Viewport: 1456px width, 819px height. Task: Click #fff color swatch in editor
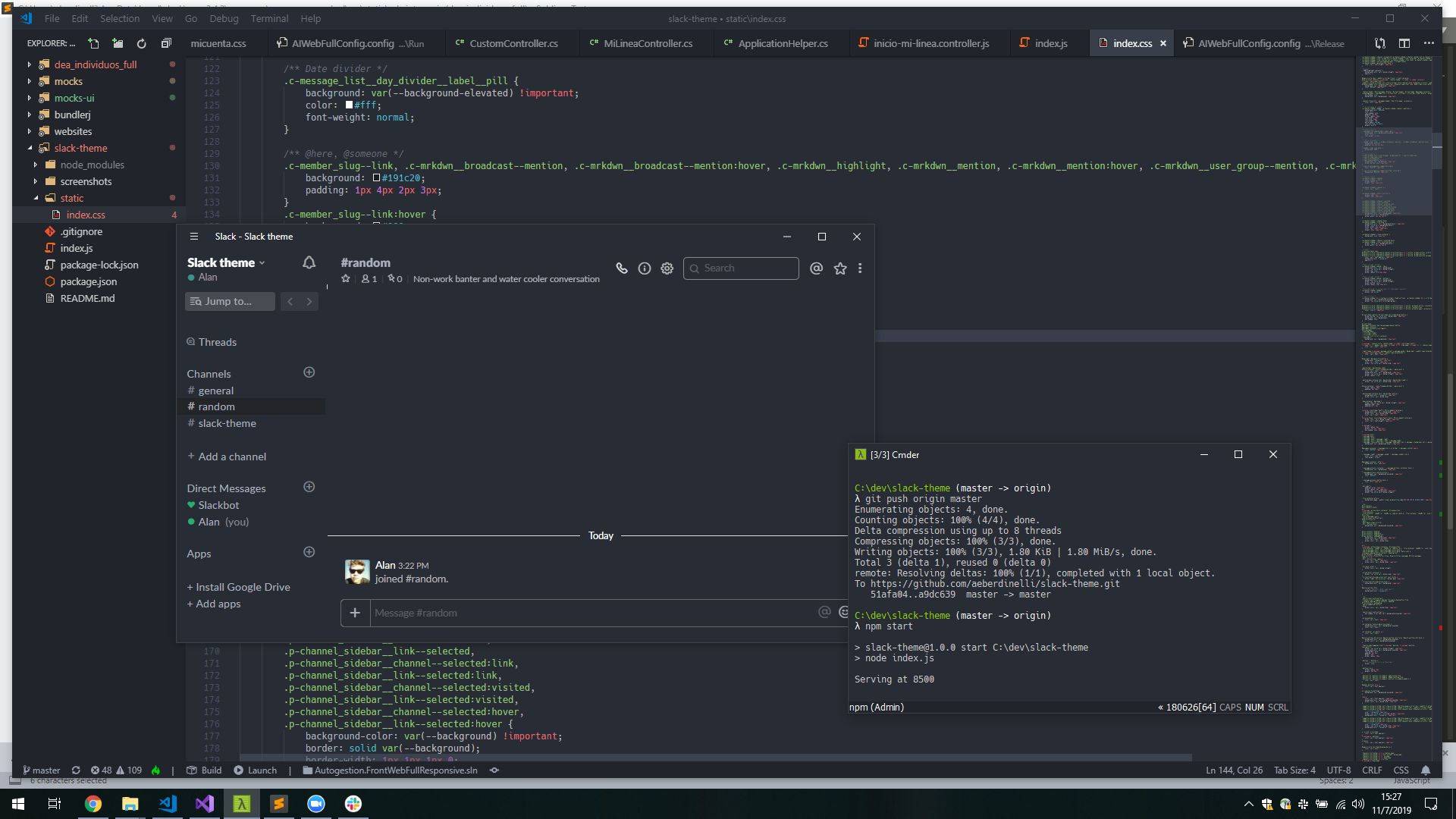pos(350,105)
